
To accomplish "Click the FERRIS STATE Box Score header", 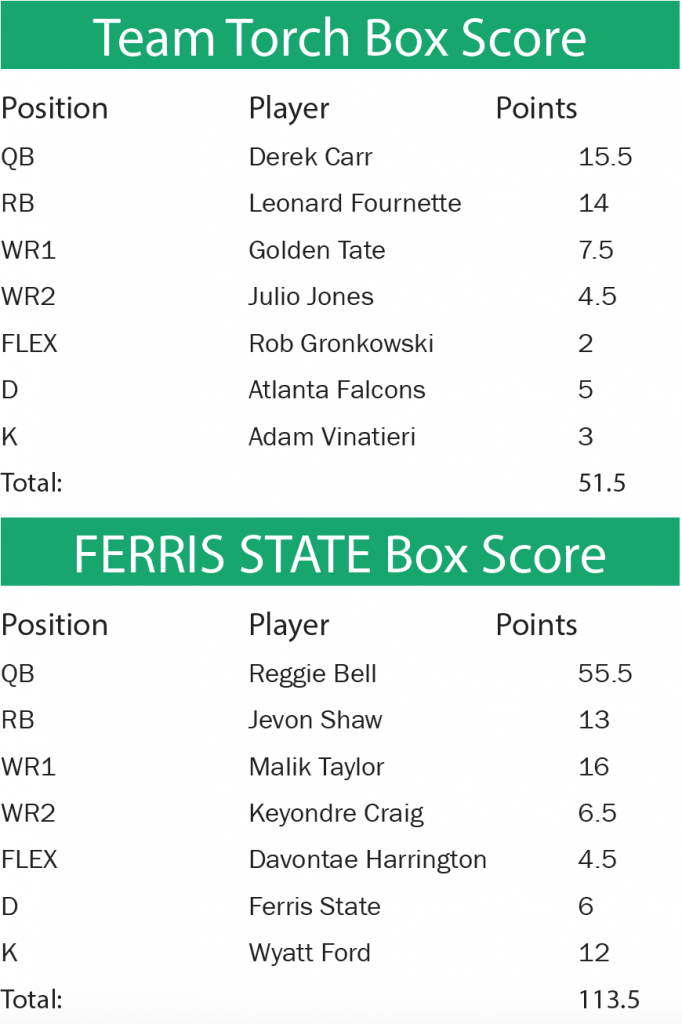I will tap(340, 553).
